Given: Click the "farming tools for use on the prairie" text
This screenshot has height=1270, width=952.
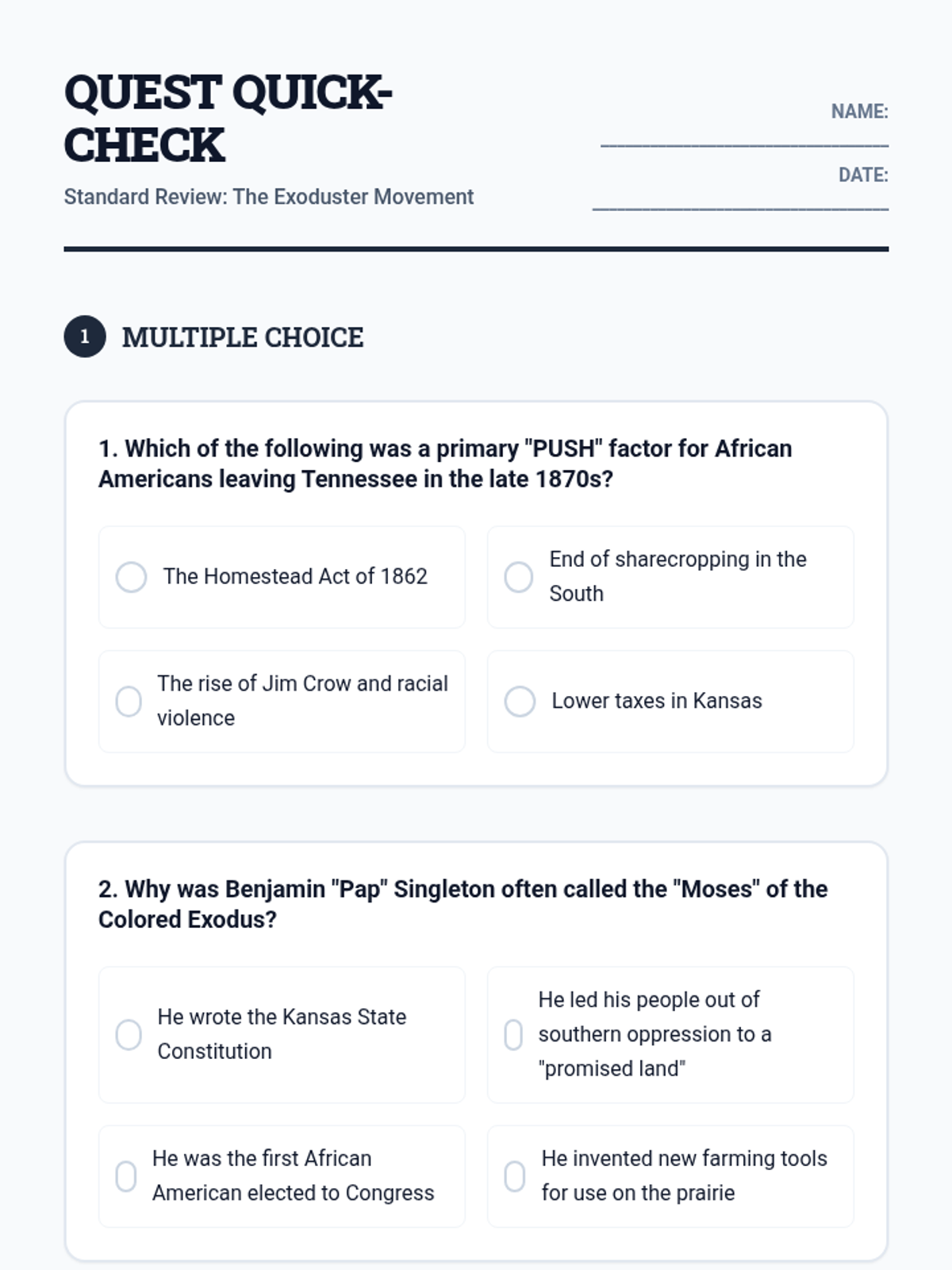Looking at the screenshot, I should tap(684, 1176).
